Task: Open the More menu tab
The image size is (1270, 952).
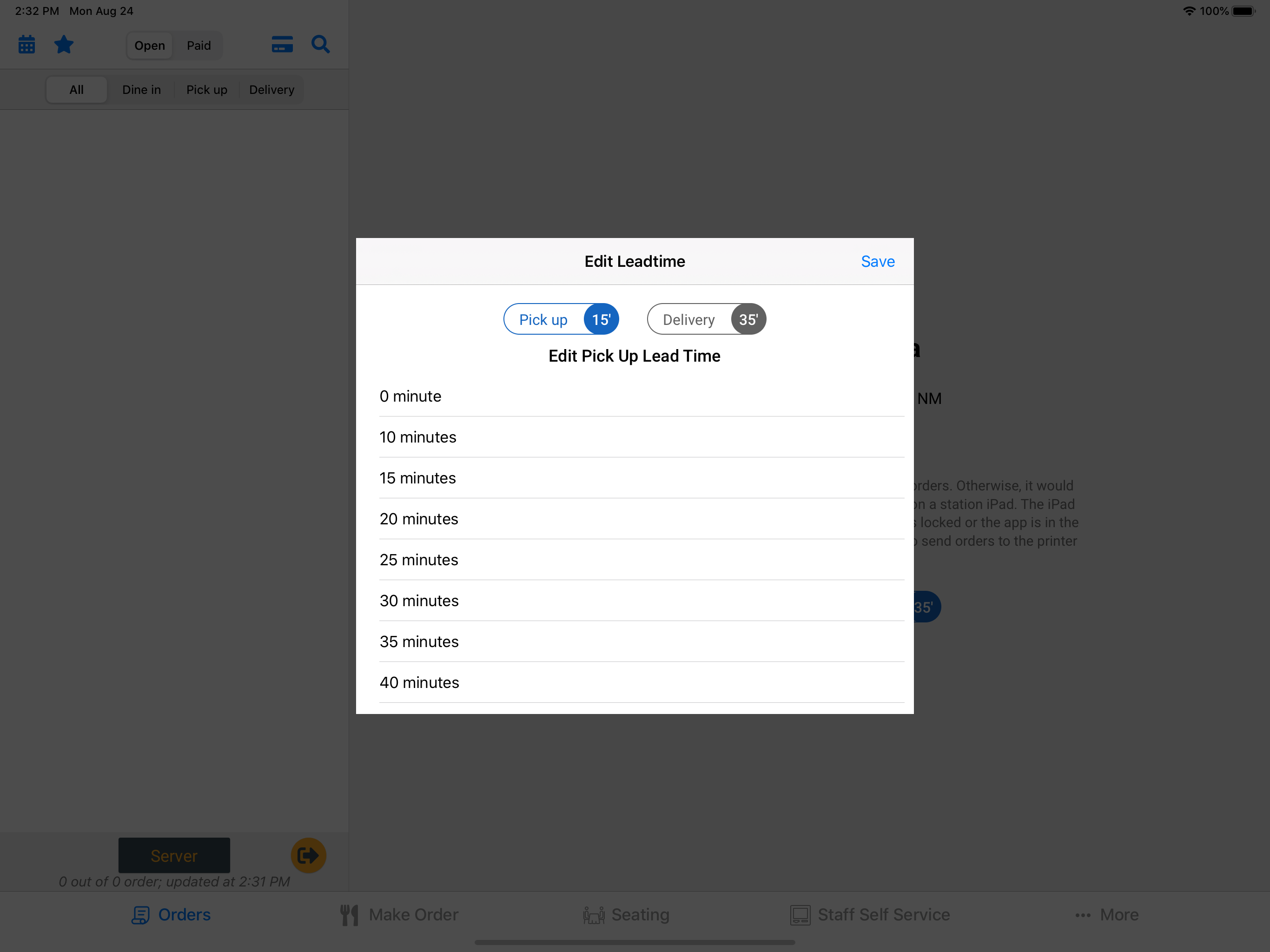Action: pyautogui.click(x=1107, y=915)
